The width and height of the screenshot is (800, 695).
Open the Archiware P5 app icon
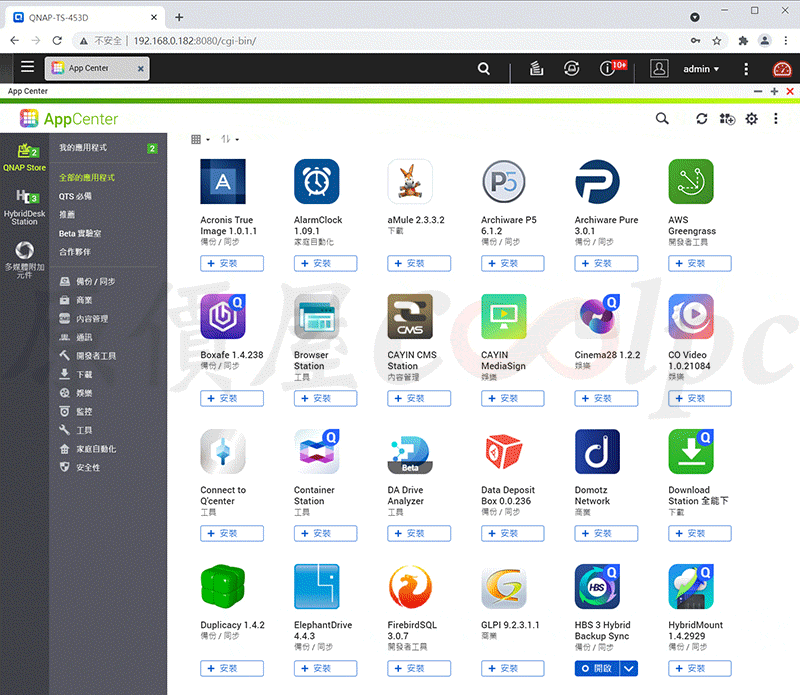pos(504,182)
